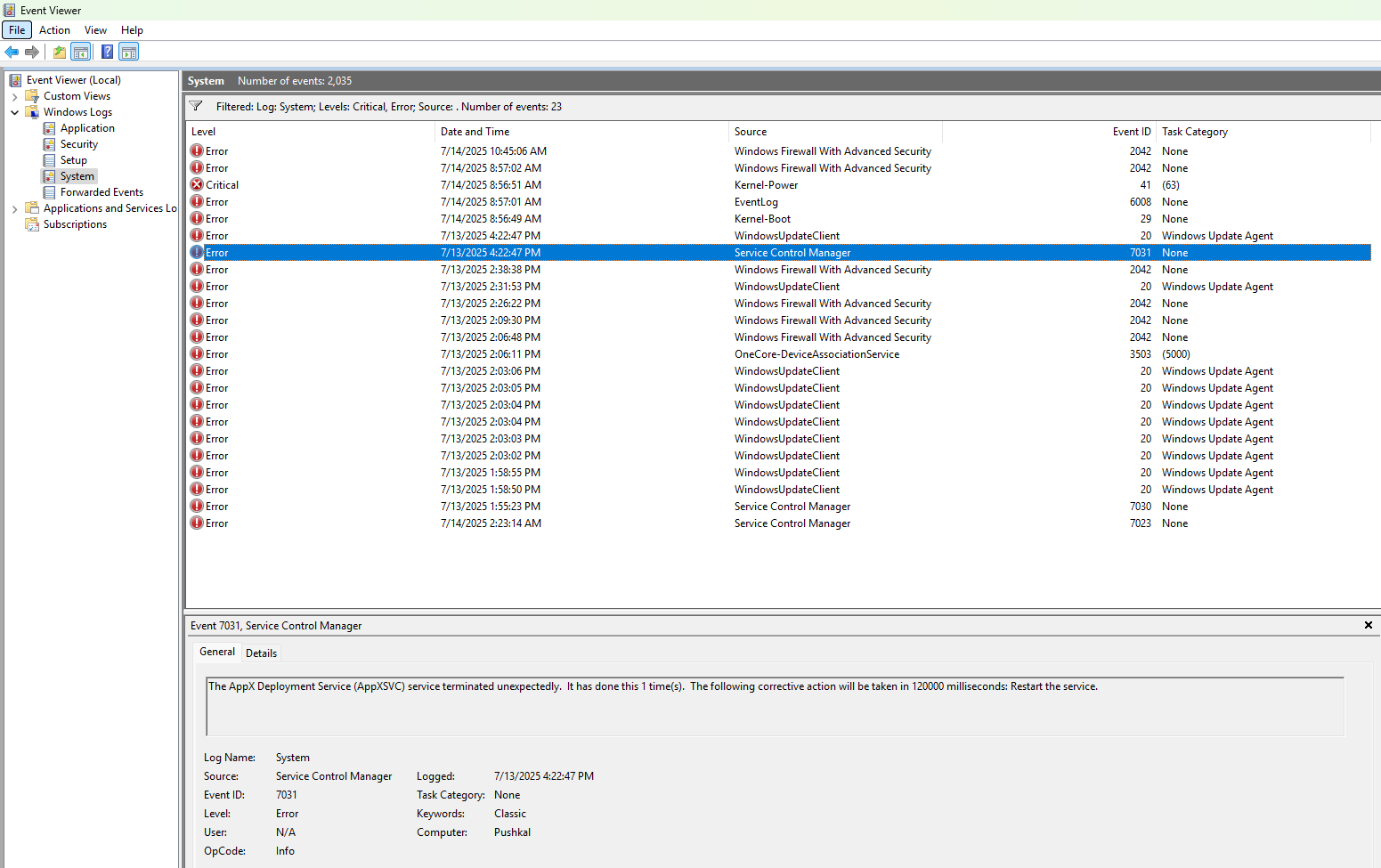Open the Forwarded Events log

coord(102,192)
